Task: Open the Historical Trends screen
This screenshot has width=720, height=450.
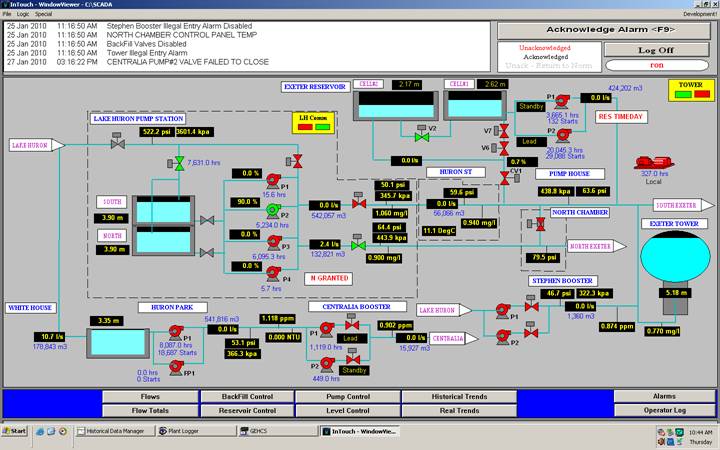Action: pos(458,396)
